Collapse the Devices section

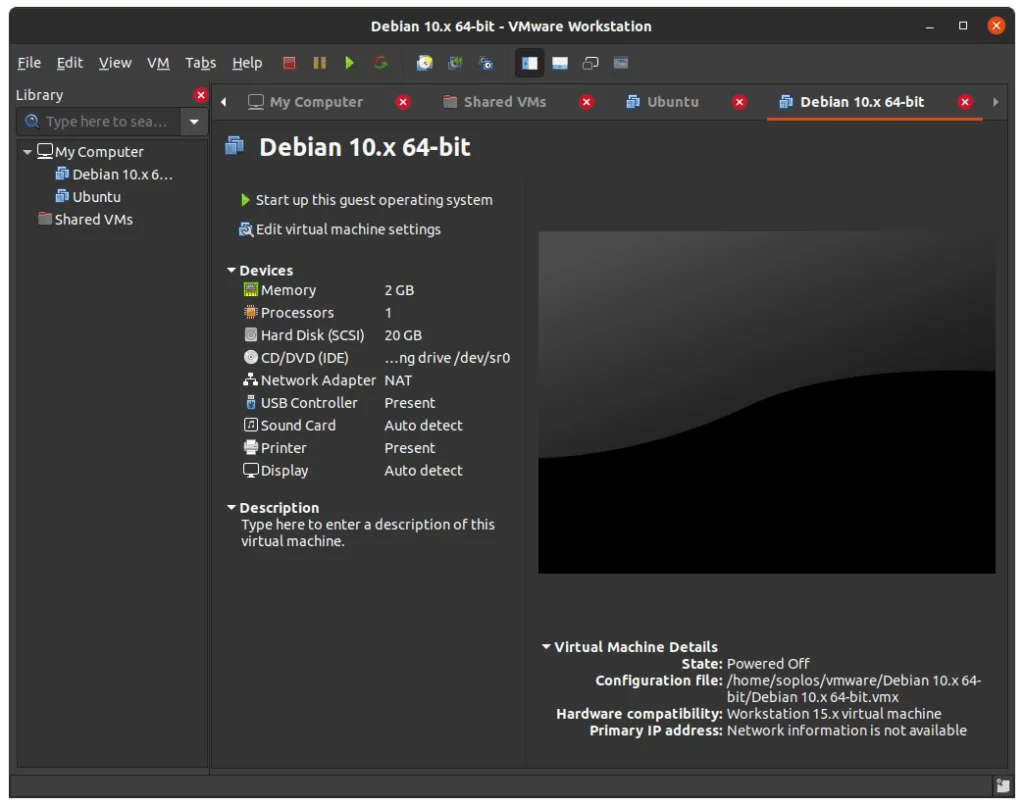coord(231,270)
